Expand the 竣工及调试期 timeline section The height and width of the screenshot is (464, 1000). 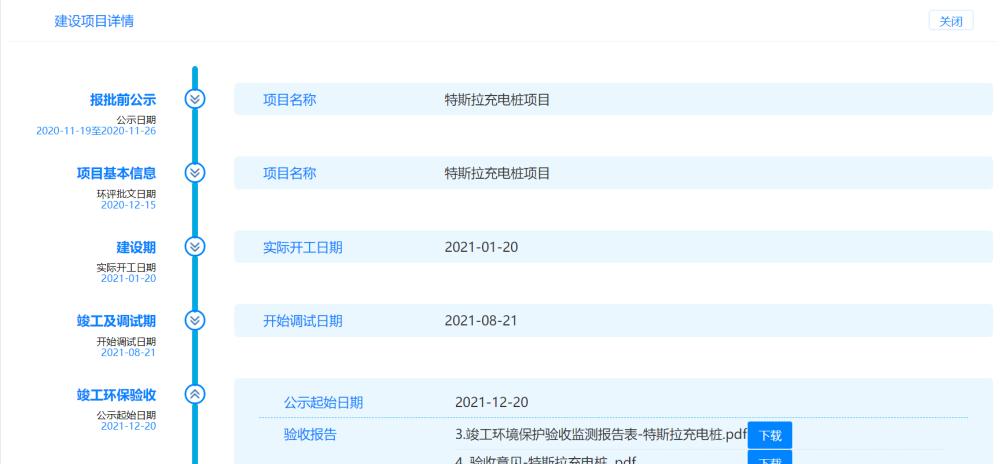195,320
